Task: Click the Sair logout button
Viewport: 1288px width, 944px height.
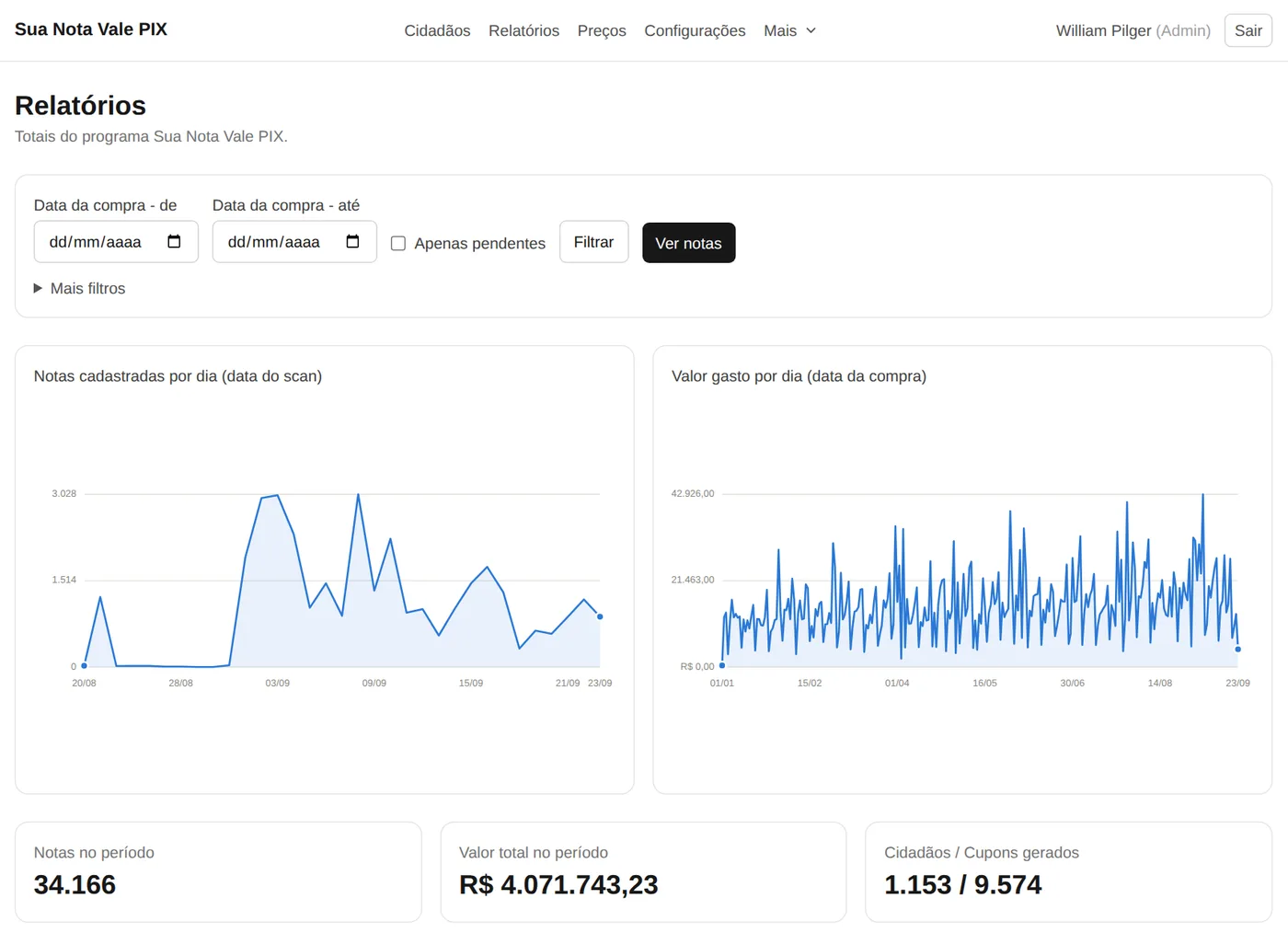Action: point(1248,30)
